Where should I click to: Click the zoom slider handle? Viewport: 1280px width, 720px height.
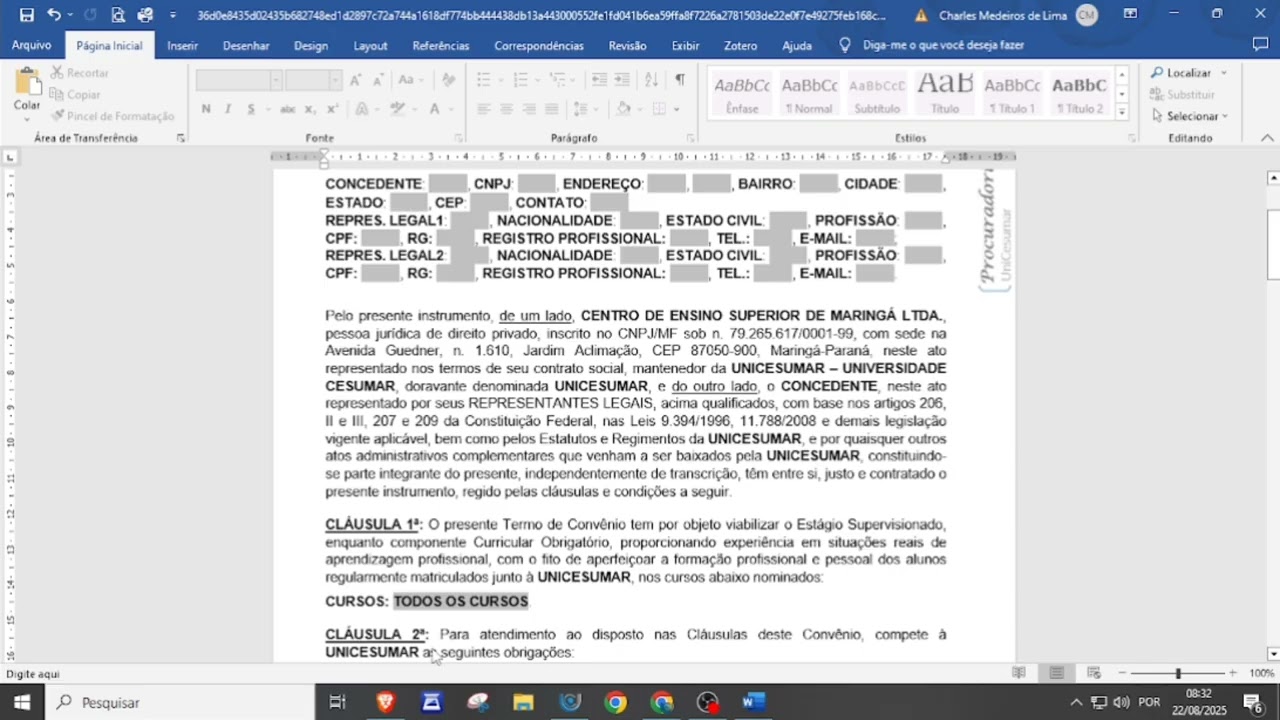[1178, 674]
